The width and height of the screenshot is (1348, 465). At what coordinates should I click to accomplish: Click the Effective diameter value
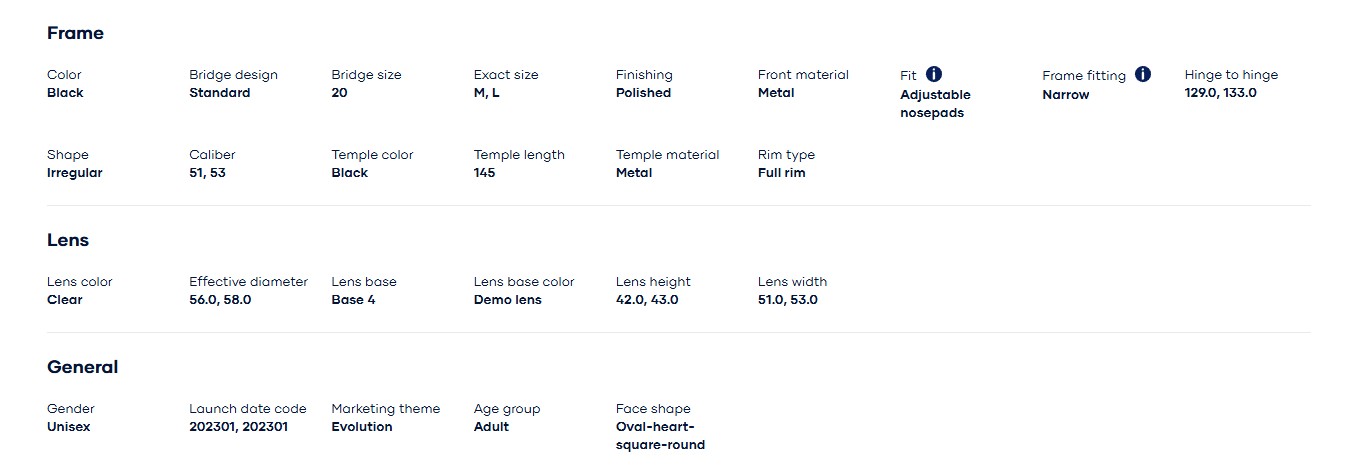pyautogui.click(x=220, y=300)
